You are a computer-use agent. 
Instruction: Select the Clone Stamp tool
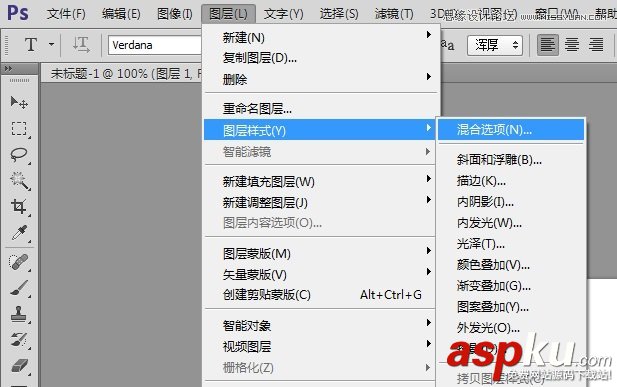[18, 314]
